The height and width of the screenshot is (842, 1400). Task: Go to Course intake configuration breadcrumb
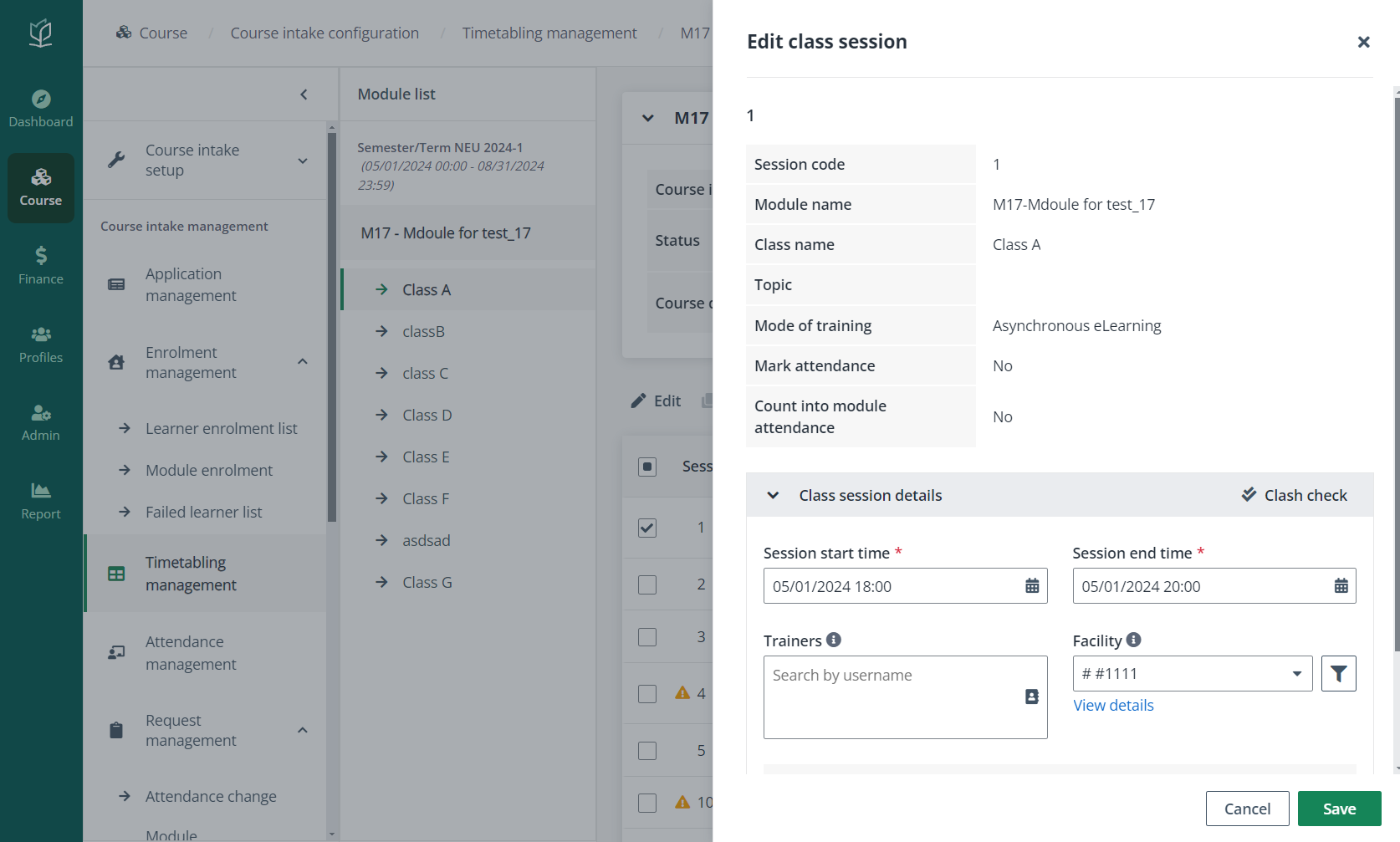(x=324, y=33)
